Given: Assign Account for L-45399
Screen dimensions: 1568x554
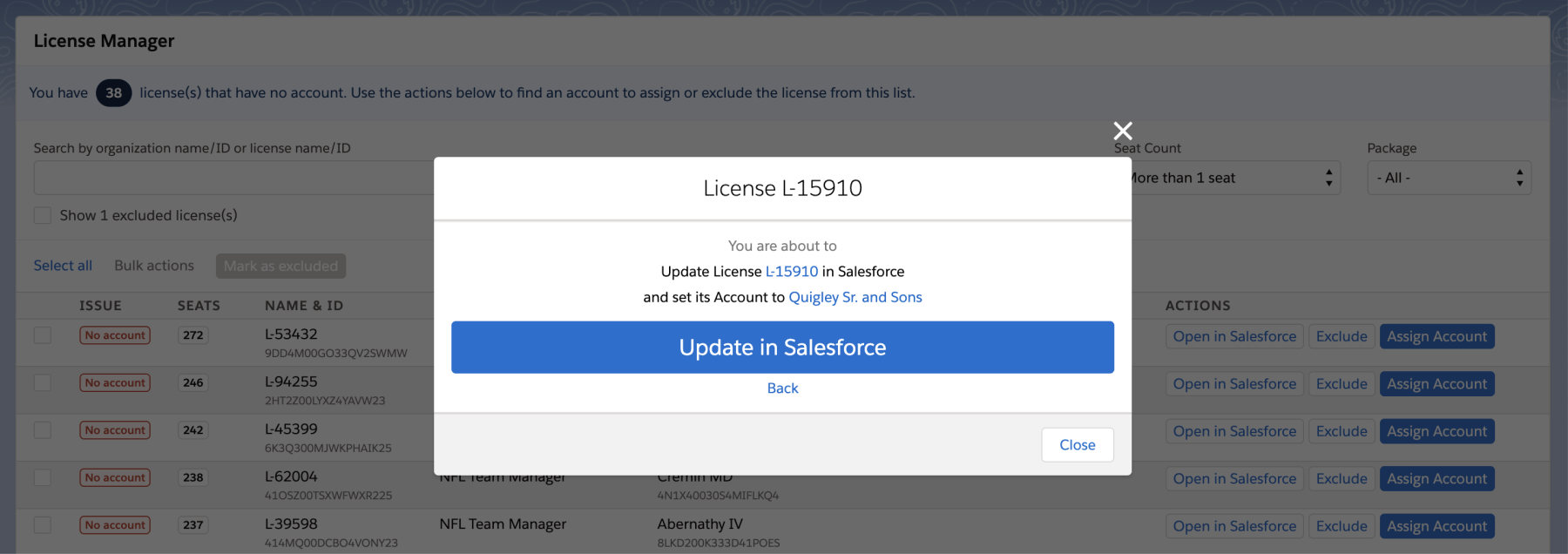Looking at the screenshot, I should (1437, 431).
